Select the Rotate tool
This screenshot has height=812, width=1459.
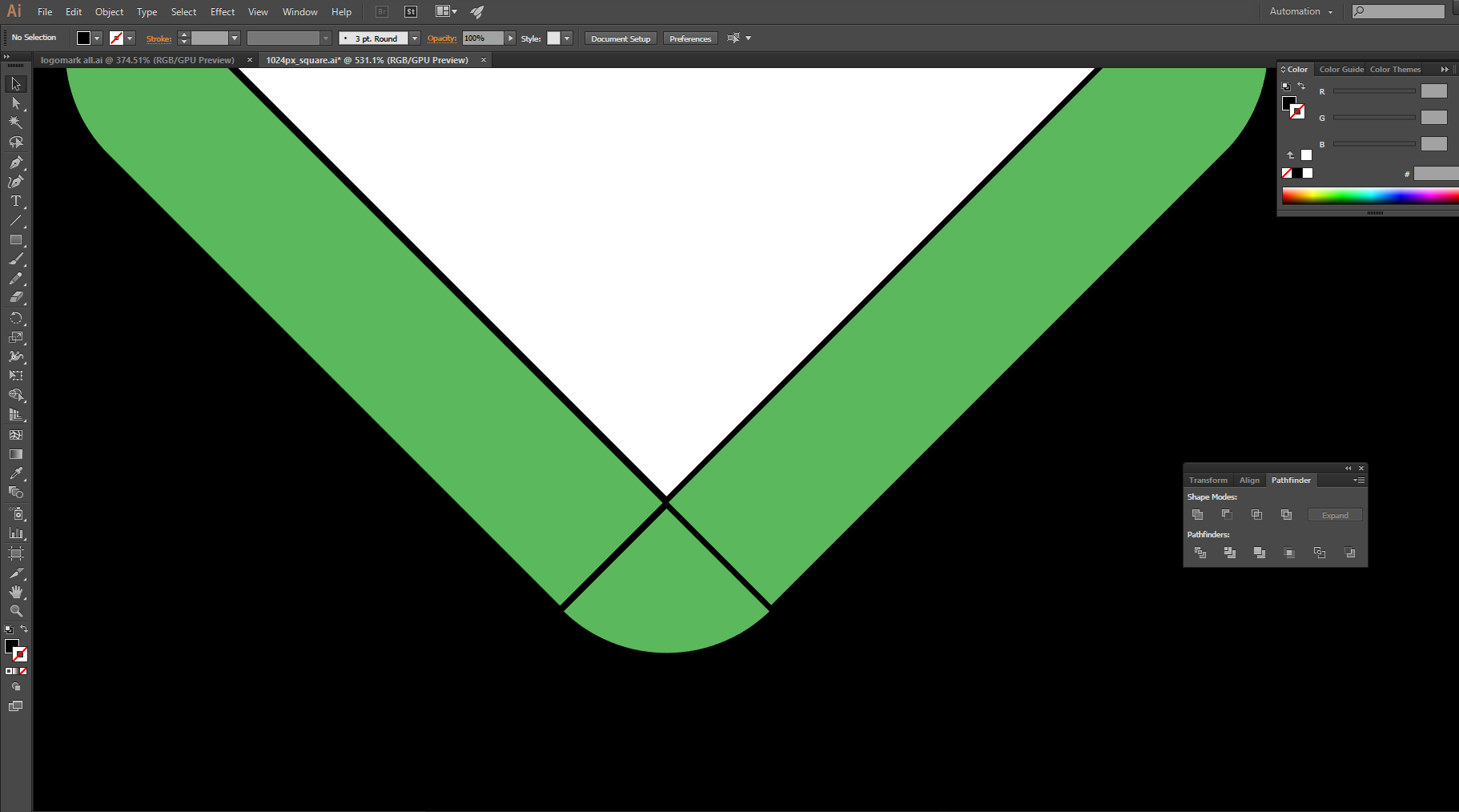click(x=16, y=318)
